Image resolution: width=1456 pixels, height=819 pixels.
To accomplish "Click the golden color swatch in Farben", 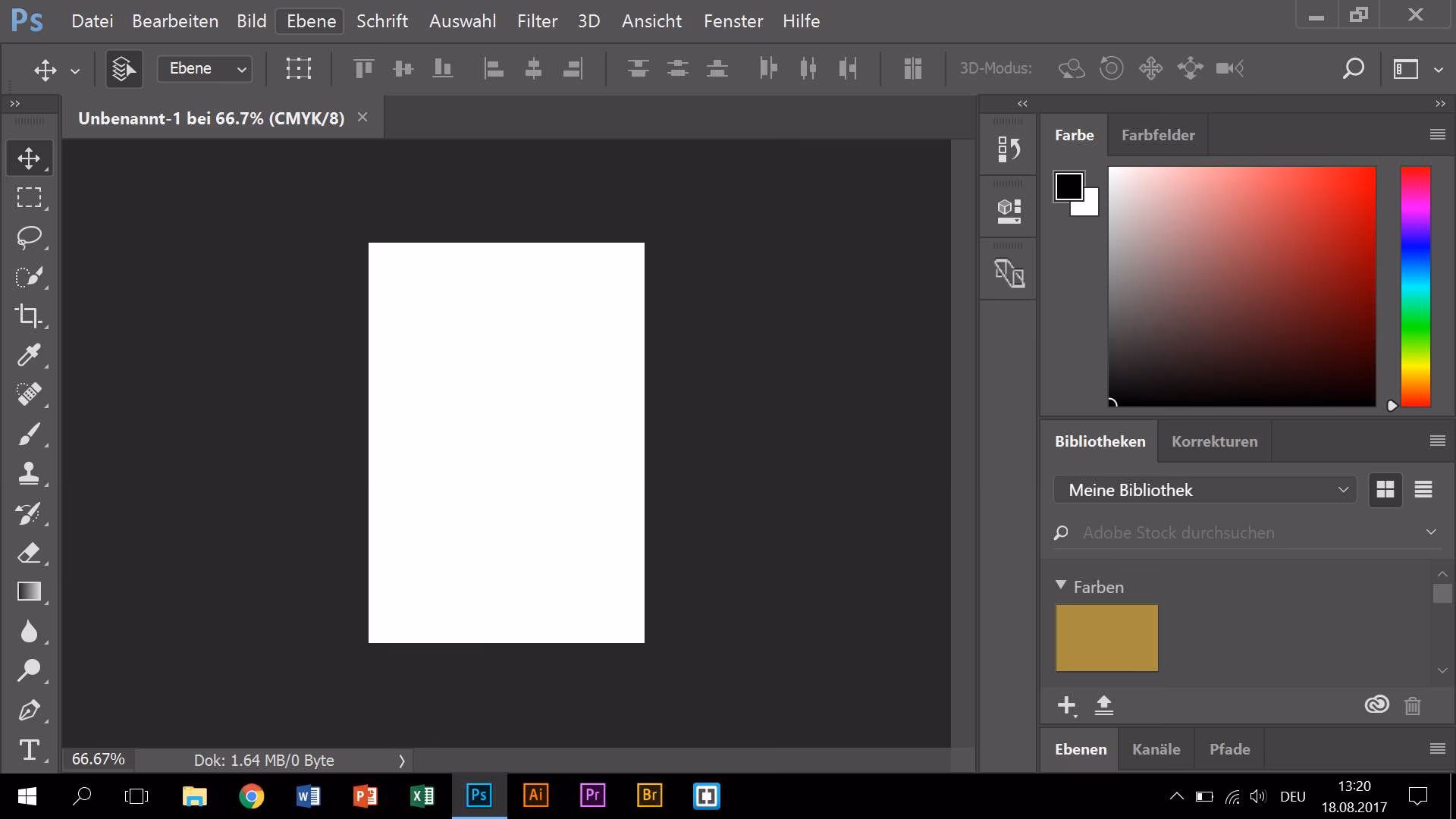I will (1106, 638).
